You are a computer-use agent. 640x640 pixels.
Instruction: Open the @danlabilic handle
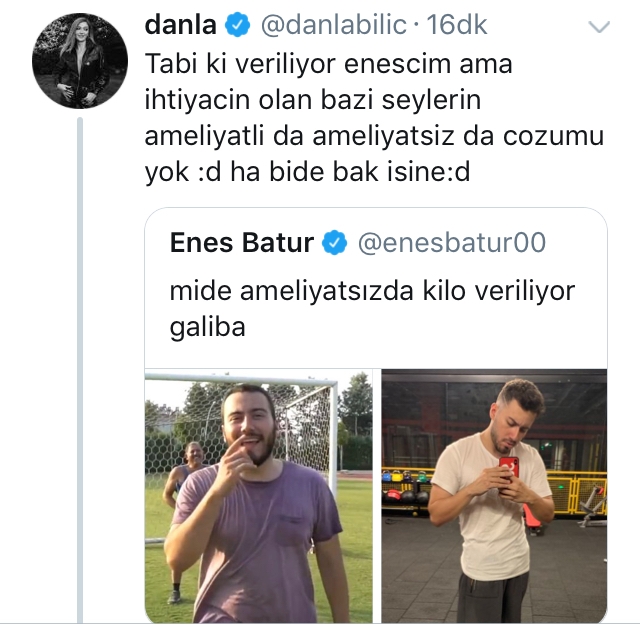(334, 25)
